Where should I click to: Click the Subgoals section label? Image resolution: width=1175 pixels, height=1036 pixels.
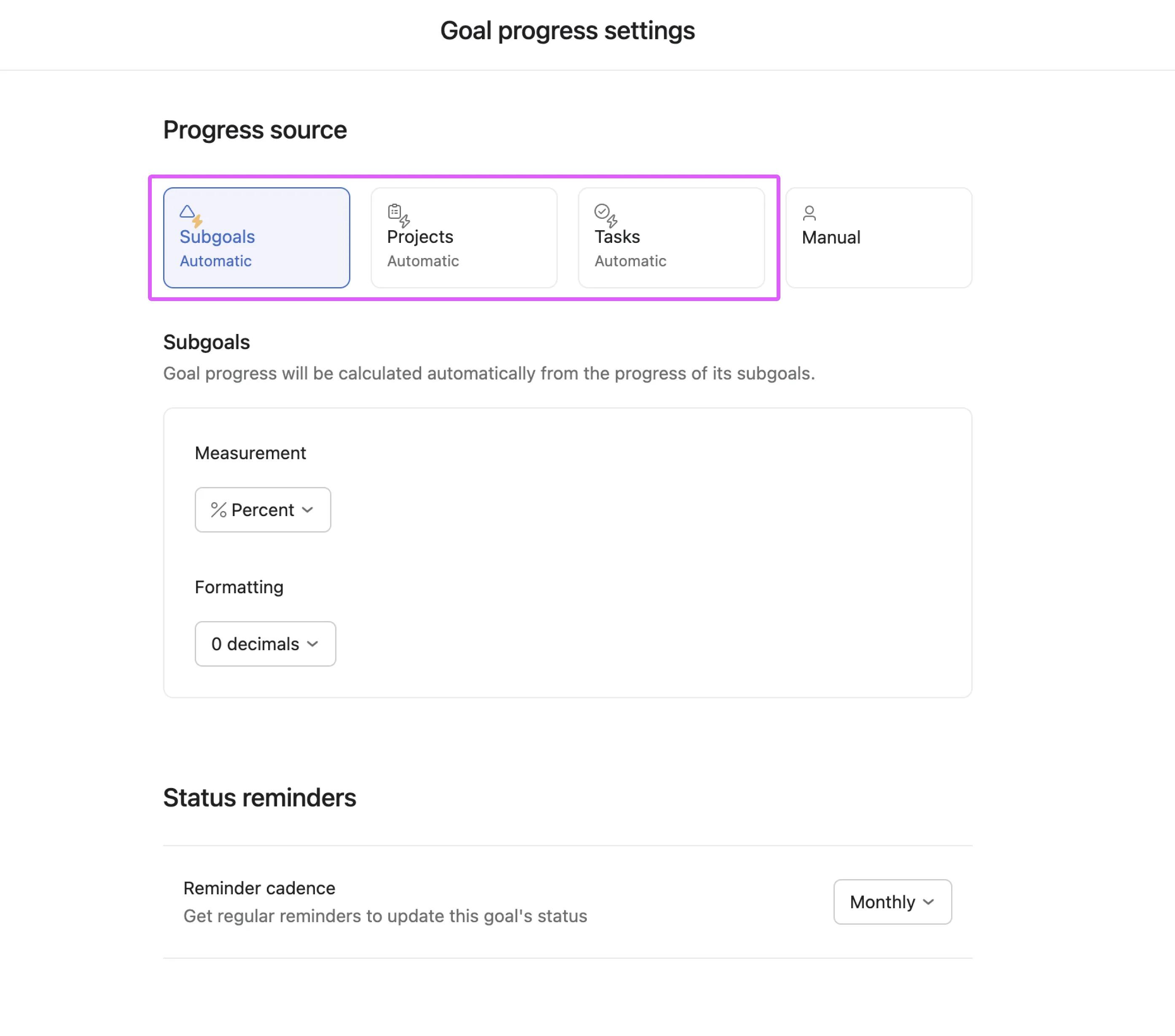[206, 342]
